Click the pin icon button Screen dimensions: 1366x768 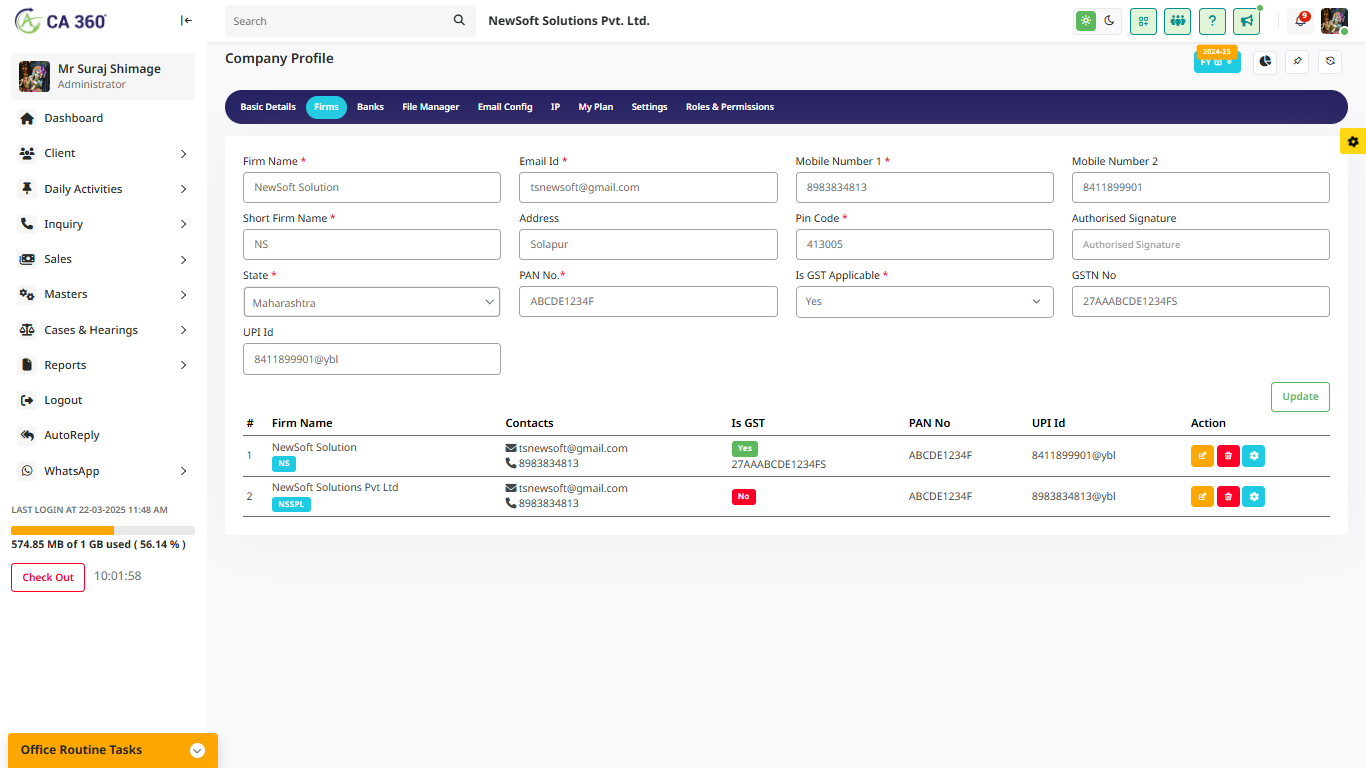click(1297, 61)
